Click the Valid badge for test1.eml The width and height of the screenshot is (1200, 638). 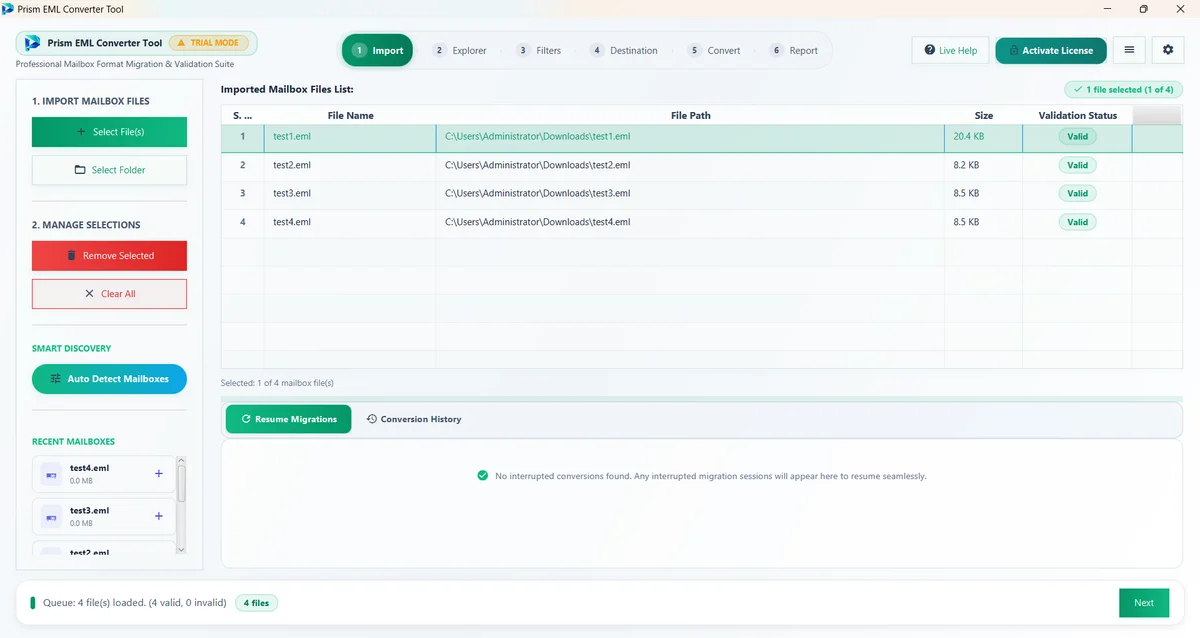pos(1077,136)
